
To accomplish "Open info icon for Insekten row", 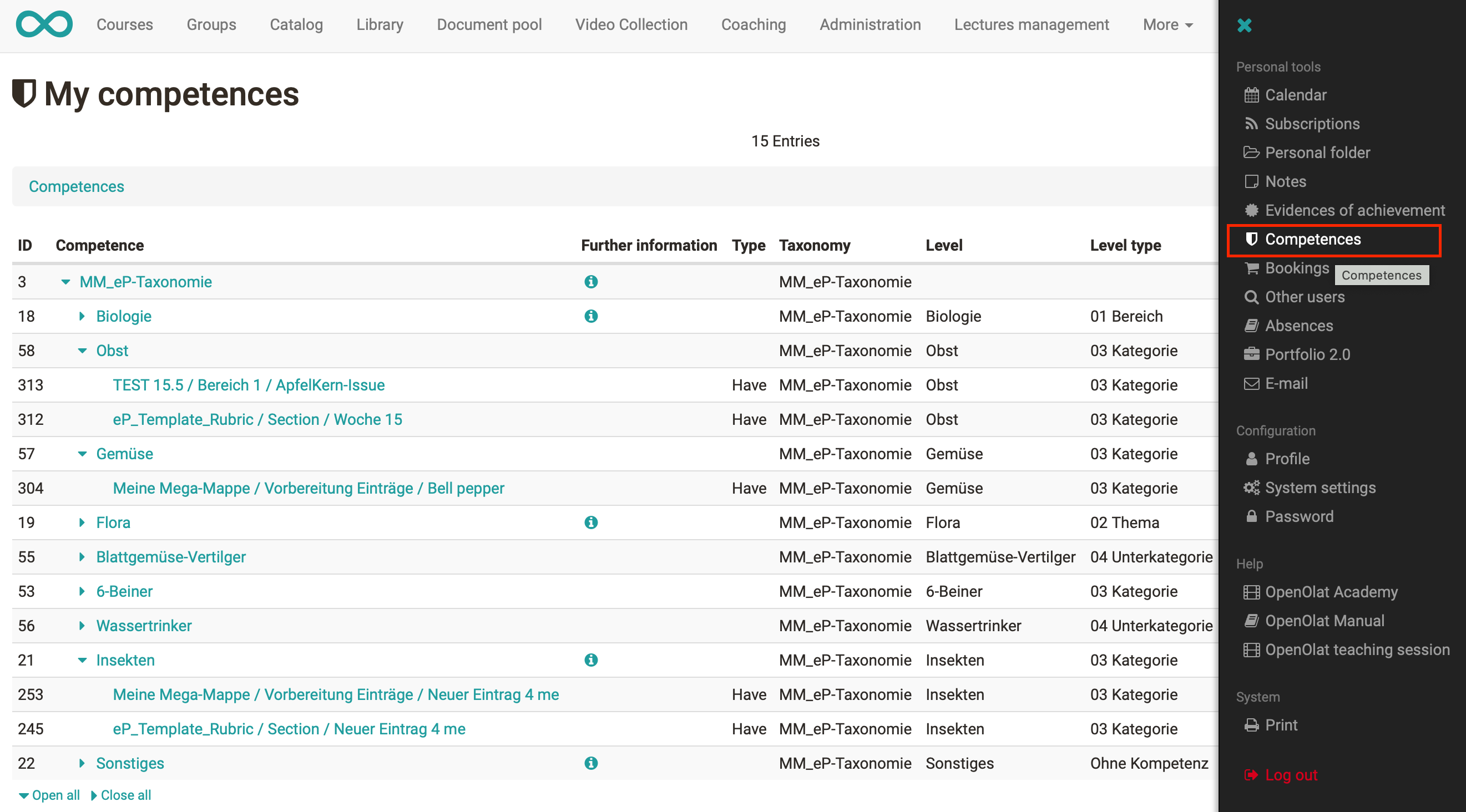I will coord(591,660).
